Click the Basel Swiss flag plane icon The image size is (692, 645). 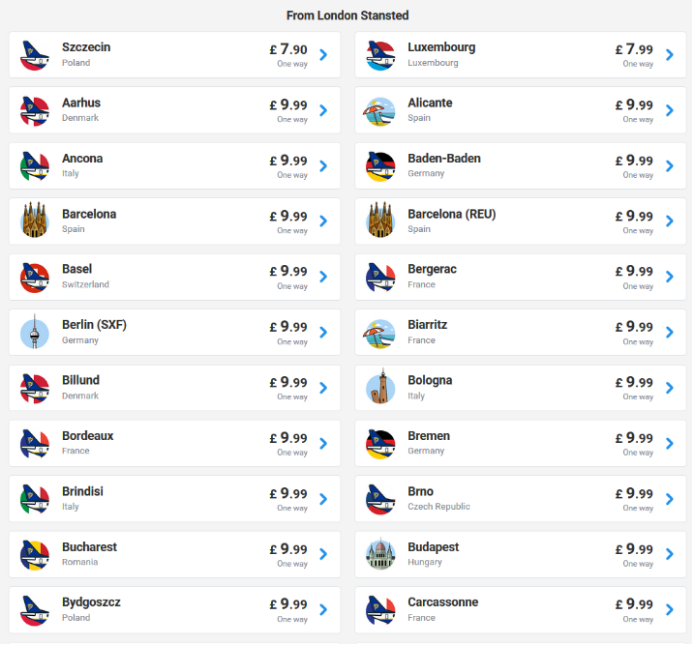pos(34,278)
